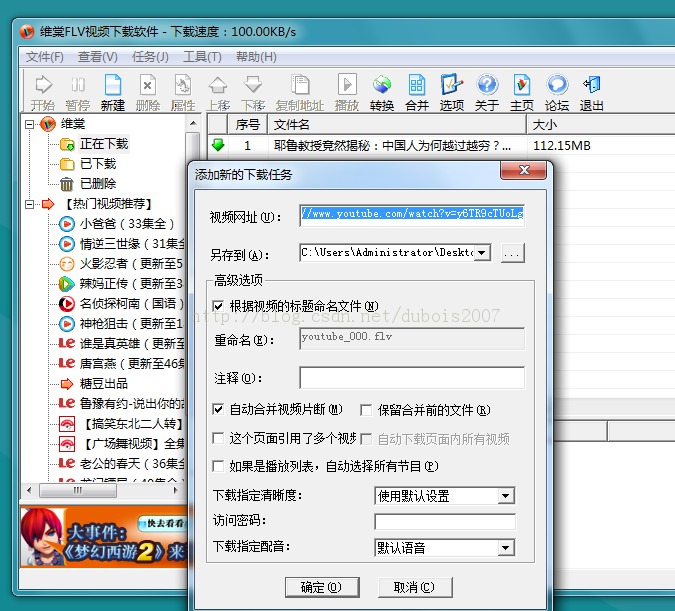Open the Convert (转换) tool

click(382, 92)
